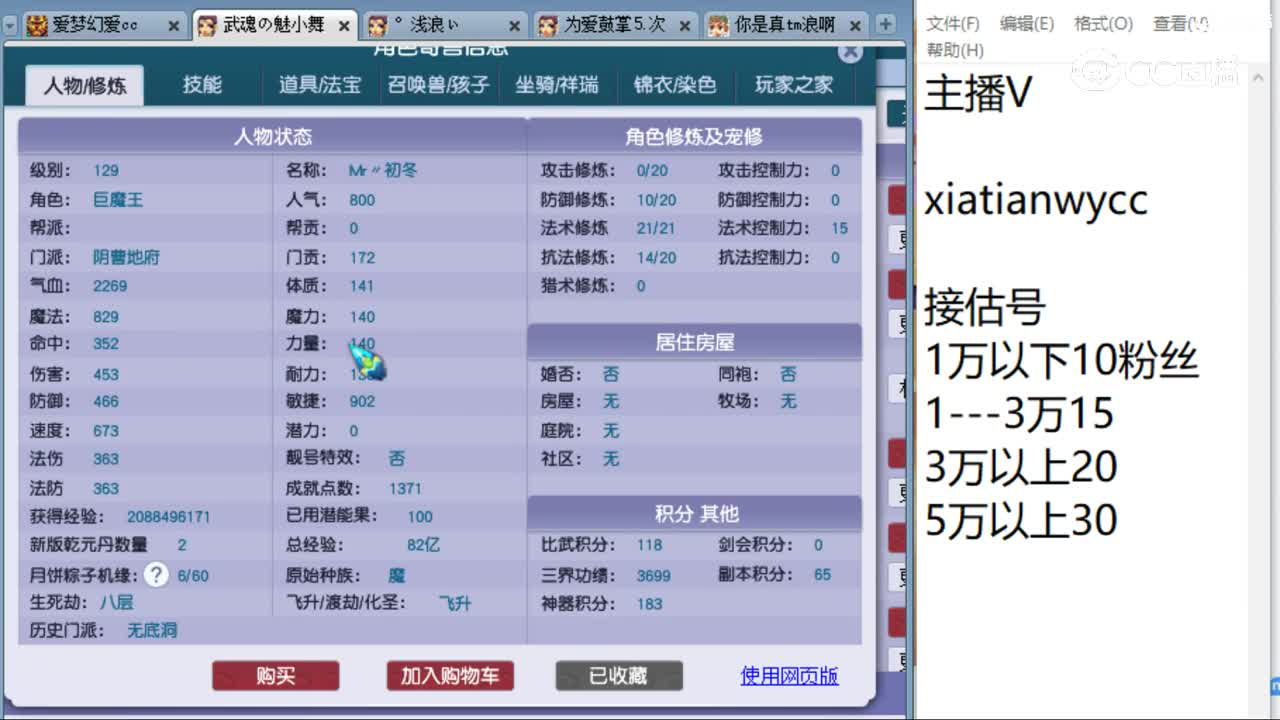
Task: Click the 抗法修炼 value 14/20
Action: 656,258
